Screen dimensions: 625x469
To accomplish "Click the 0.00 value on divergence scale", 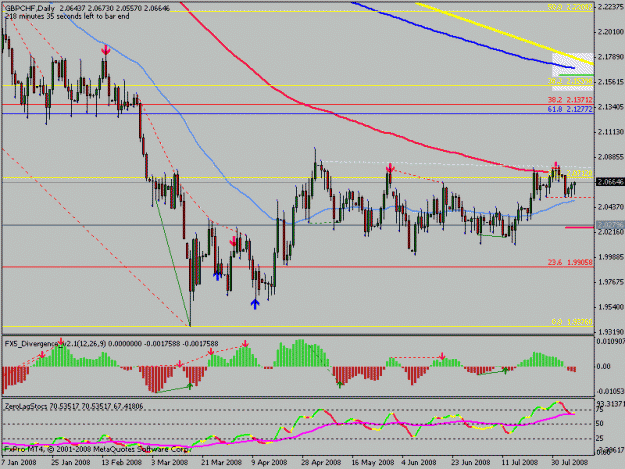I will click(x=604, y=366).
